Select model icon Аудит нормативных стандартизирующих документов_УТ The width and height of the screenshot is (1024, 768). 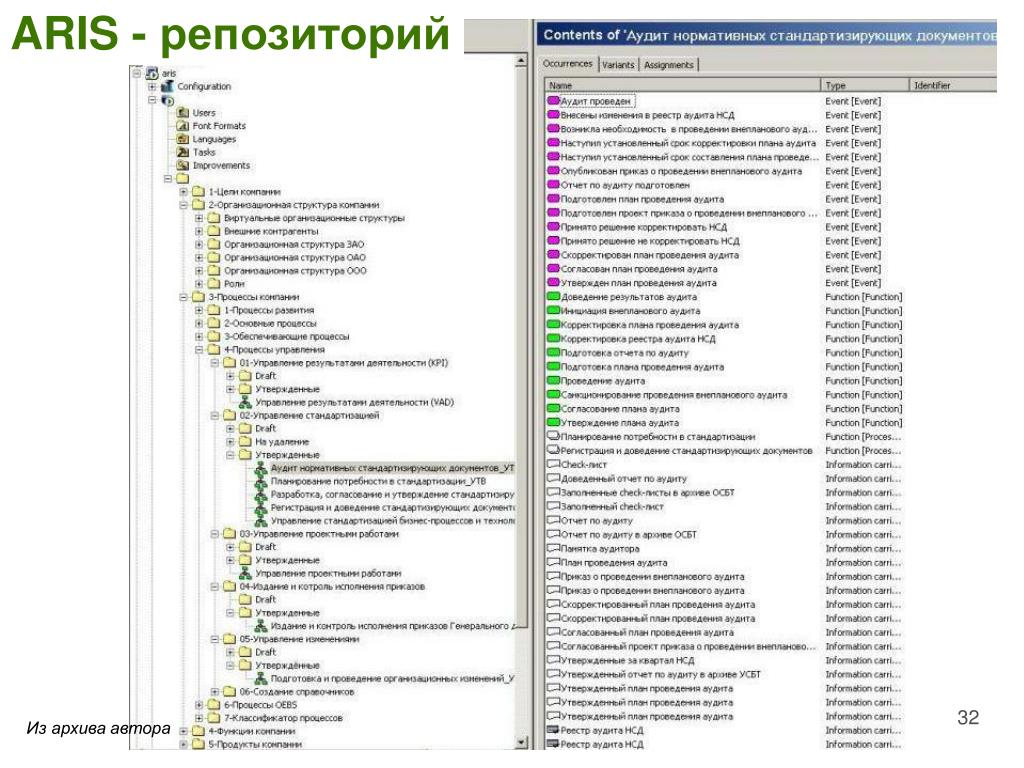click(261, 468)
